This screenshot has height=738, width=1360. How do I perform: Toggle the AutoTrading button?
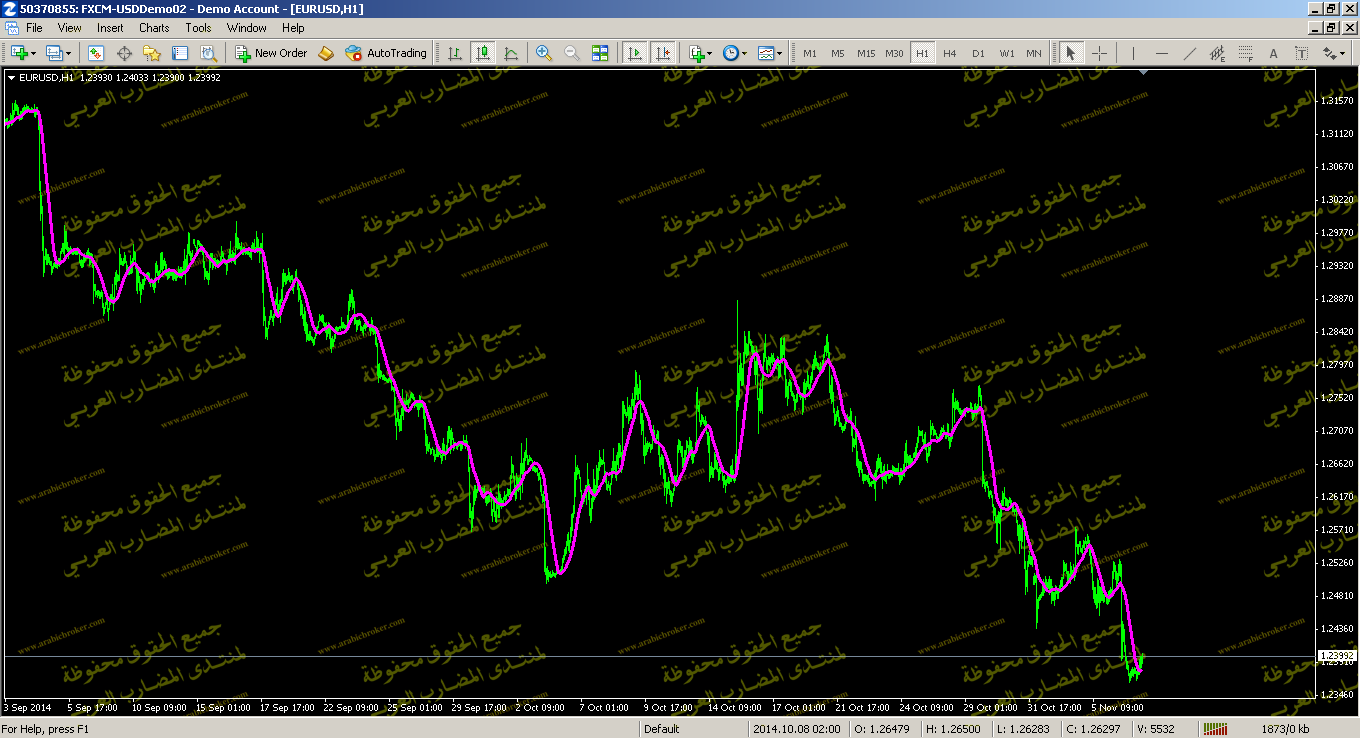(386, 53)
